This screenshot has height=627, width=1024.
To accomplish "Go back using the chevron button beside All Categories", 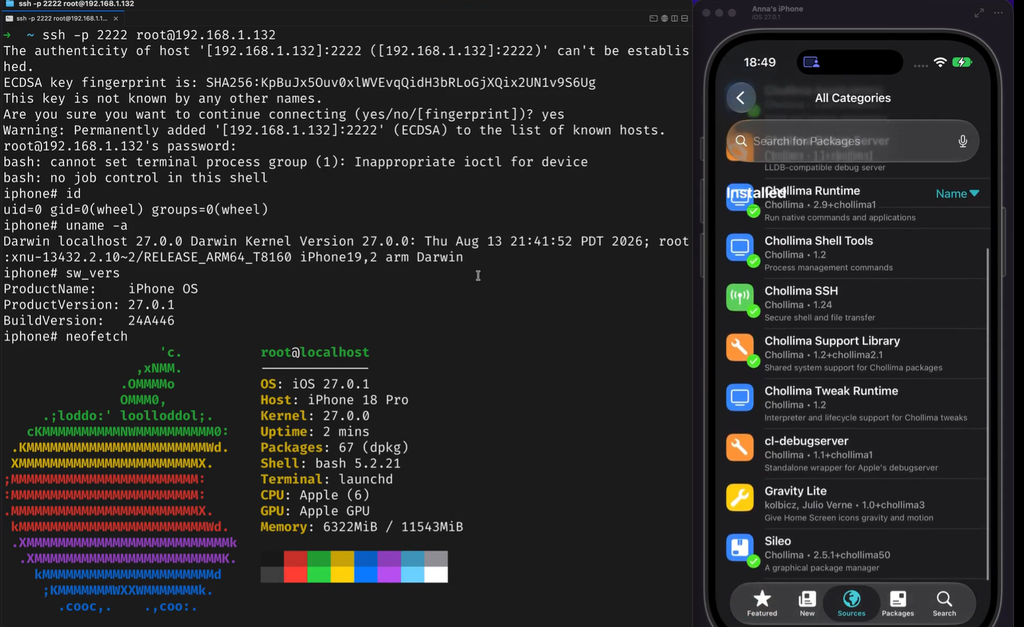I will 741,98.
